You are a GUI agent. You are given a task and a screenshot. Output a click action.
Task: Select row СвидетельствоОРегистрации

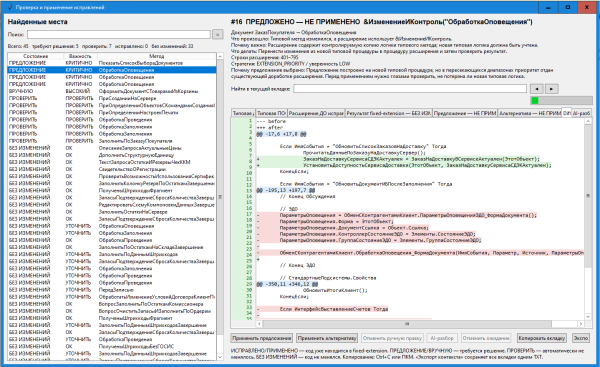112,169
